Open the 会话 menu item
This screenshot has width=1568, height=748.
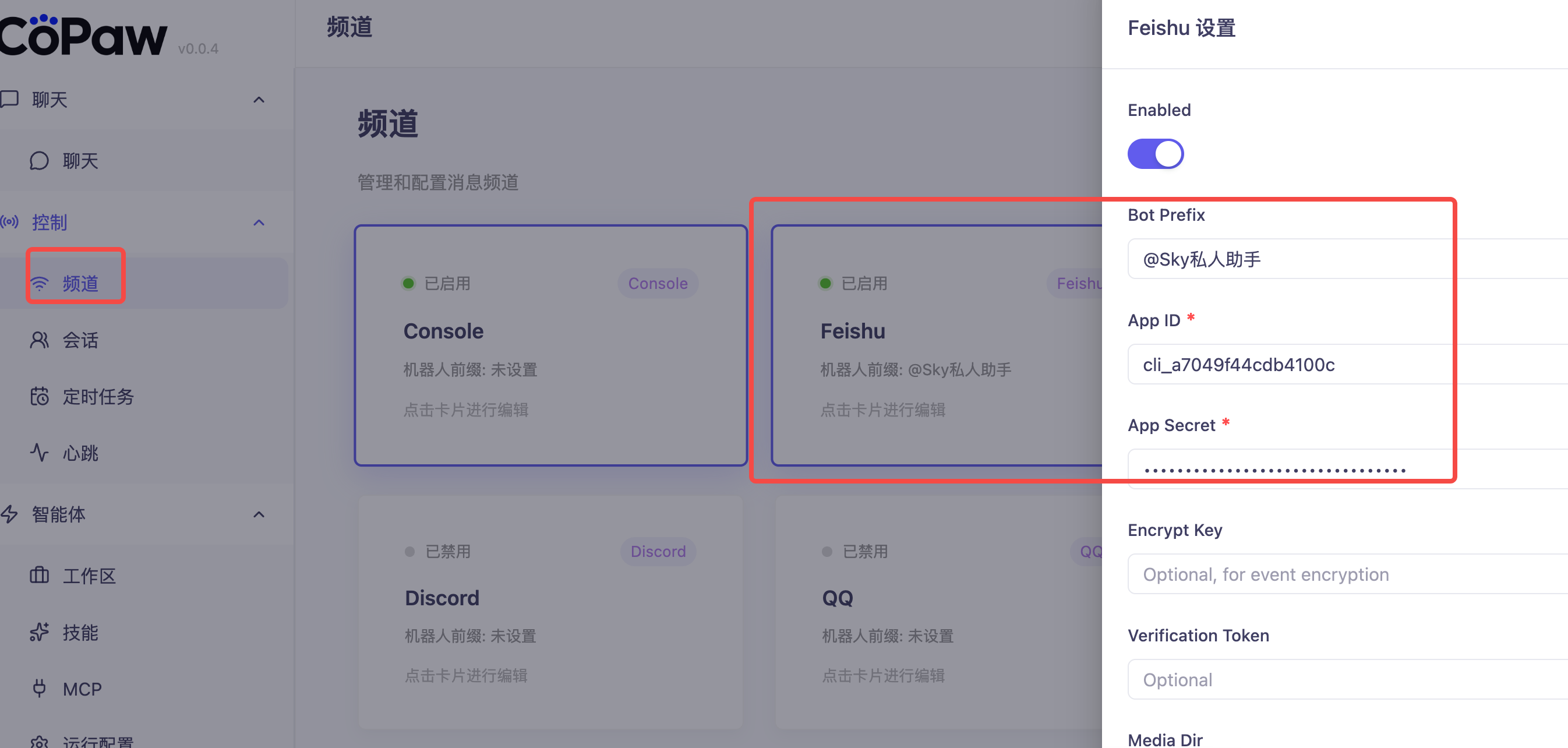(x=80, y=340)
